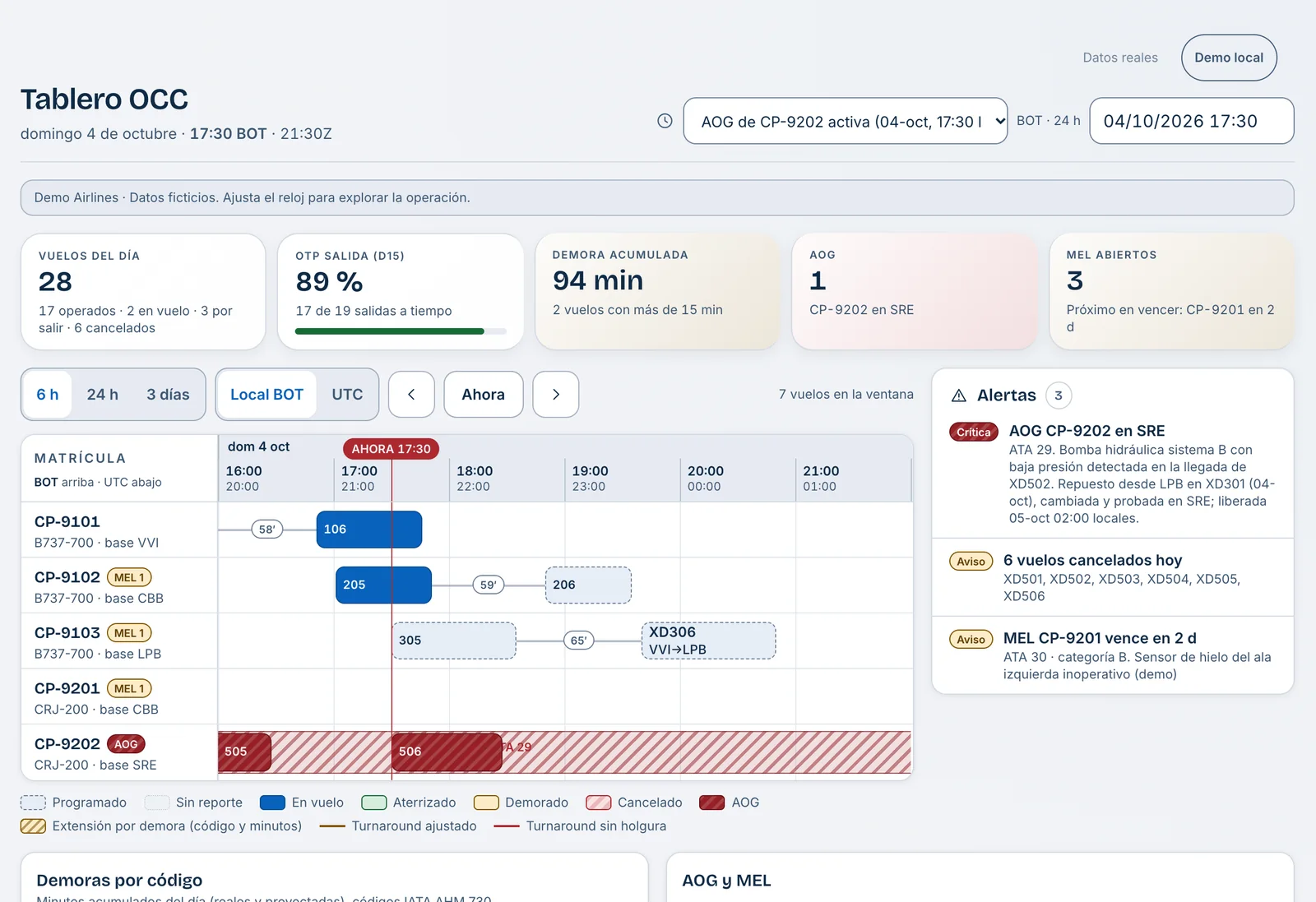Open scheduled flight 305 block
Image resolution: width=1316 pixels, height=902 pixels.
click(x=454, y=641)
